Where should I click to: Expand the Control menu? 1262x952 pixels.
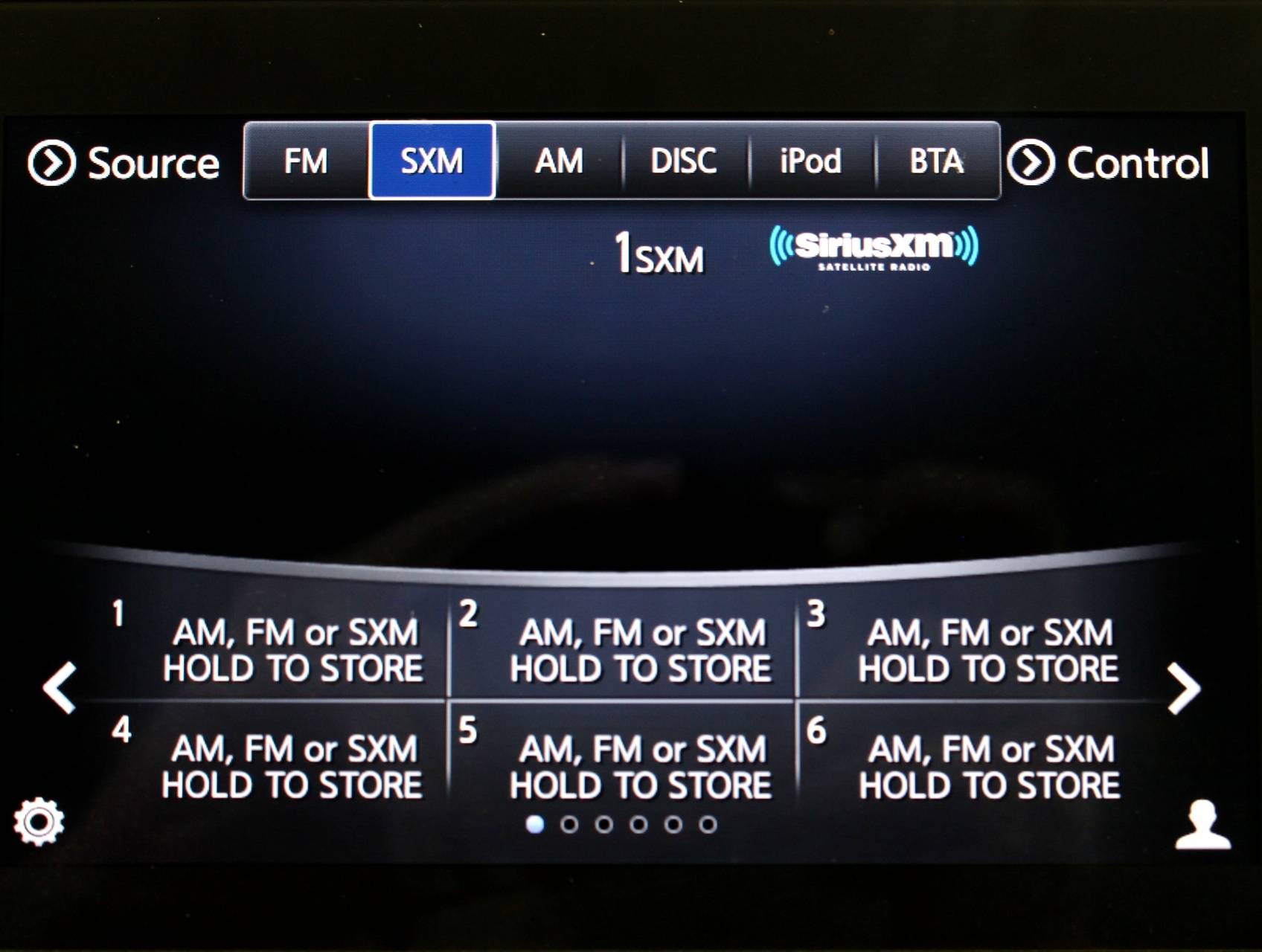[x=1108, y=163]
